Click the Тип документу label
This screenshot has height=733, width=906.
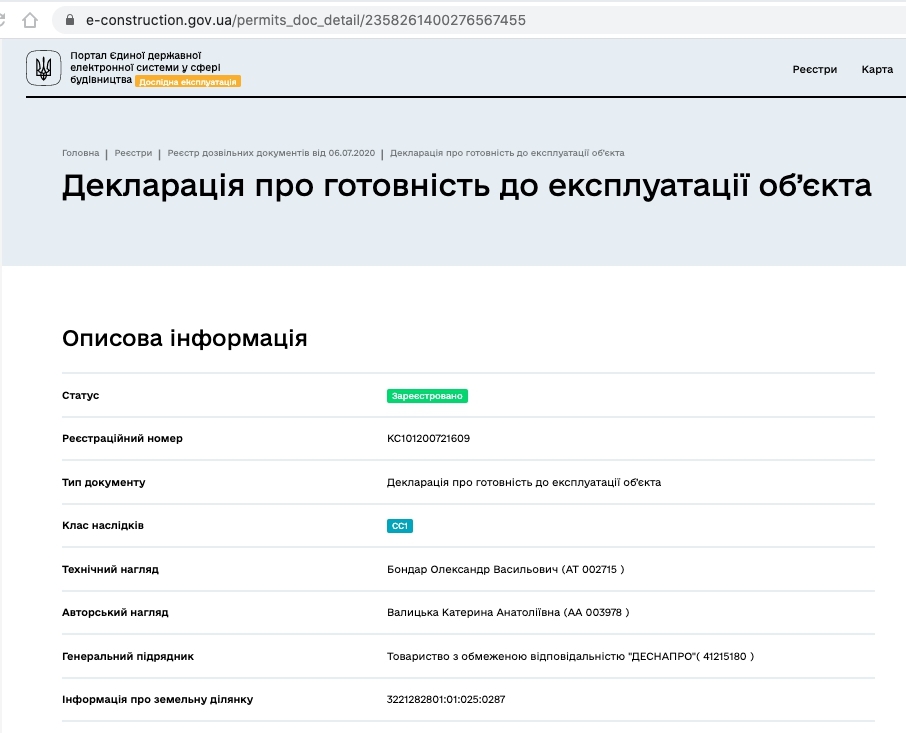coord(103,482)
